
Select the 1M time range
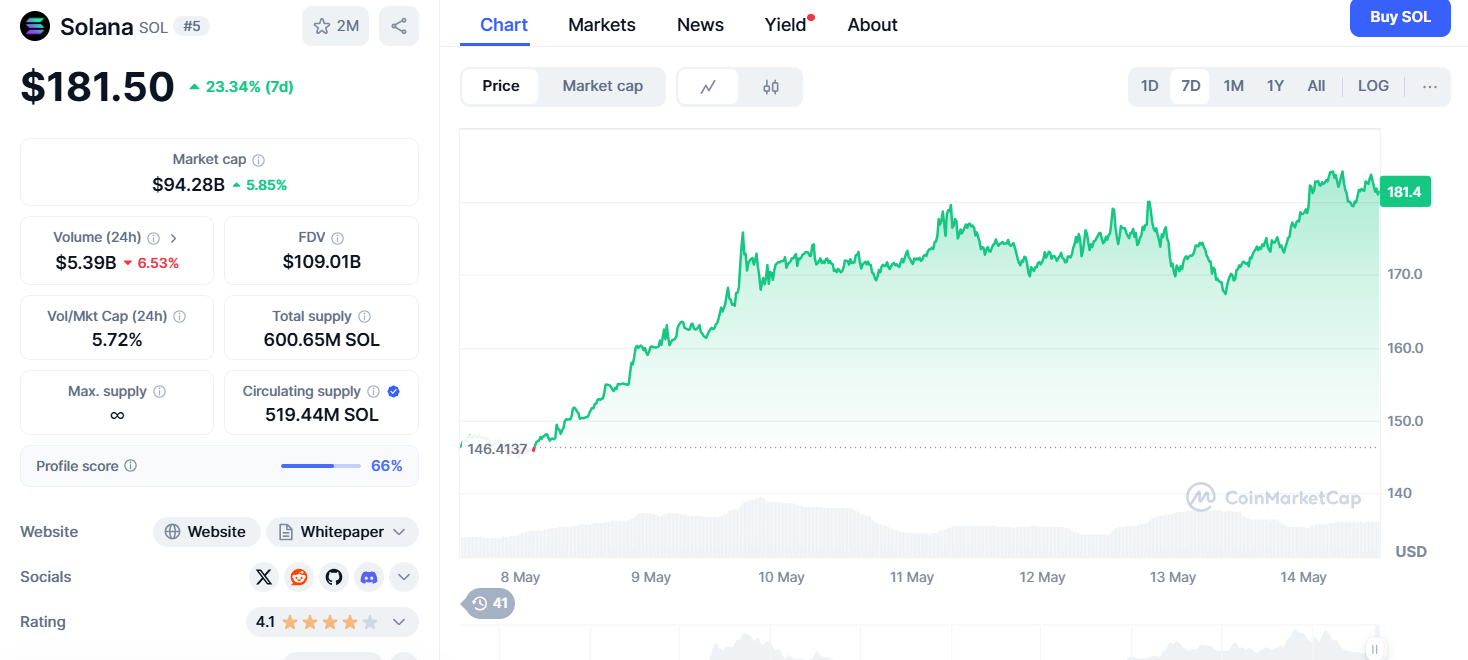pyautogui.click(x=1233, y=87)
